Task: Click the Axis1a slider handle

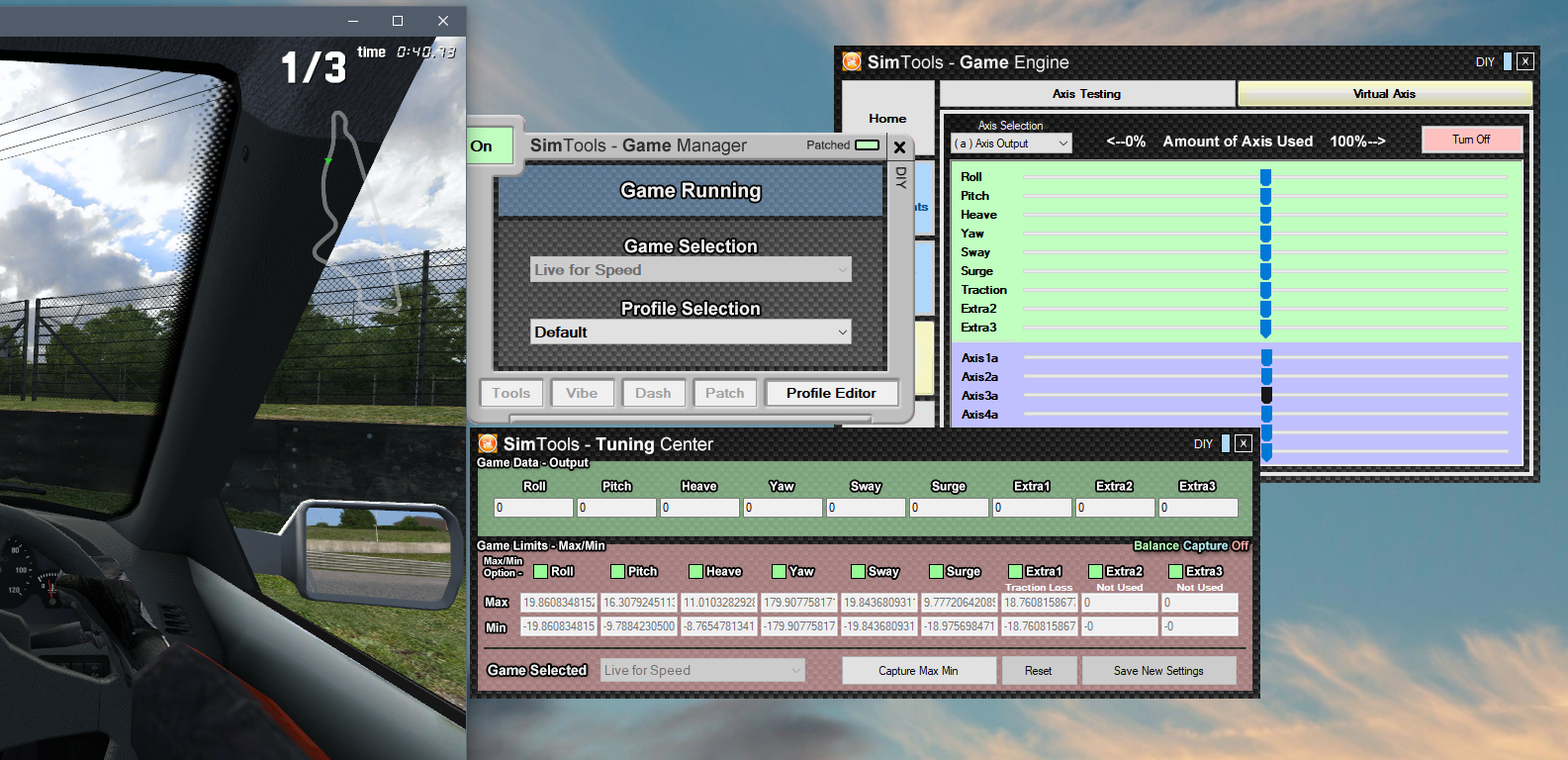Action: (1266, 358)
